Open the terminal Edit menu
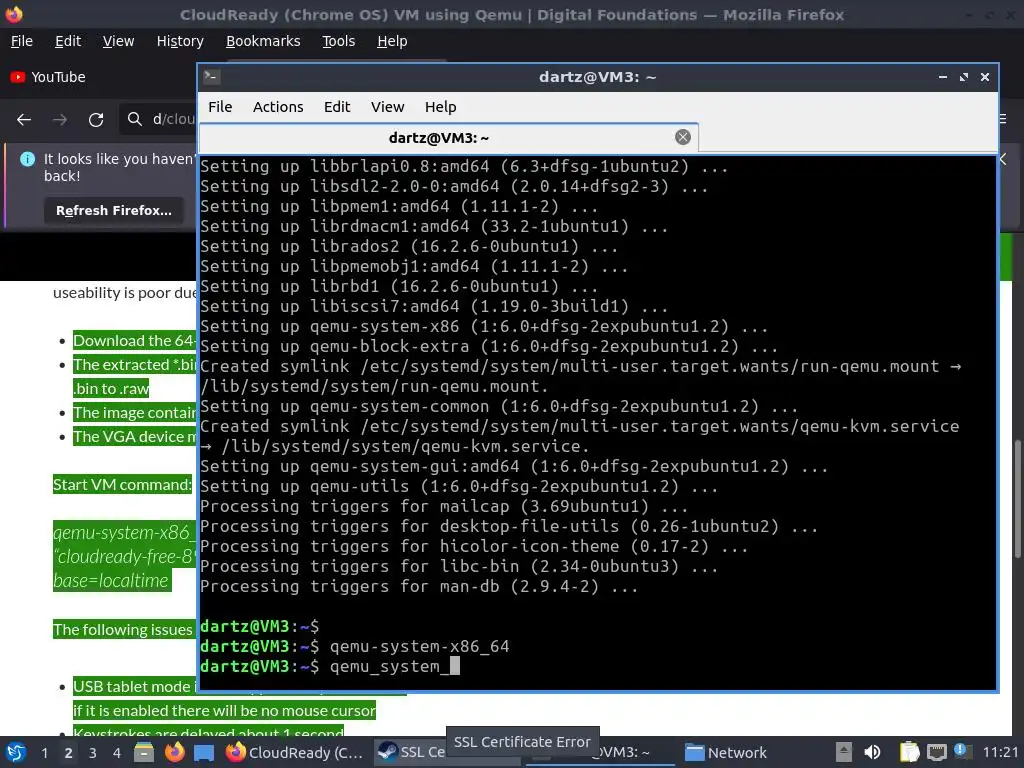Viewport: 1024px width, 768px height. (337, 106)
